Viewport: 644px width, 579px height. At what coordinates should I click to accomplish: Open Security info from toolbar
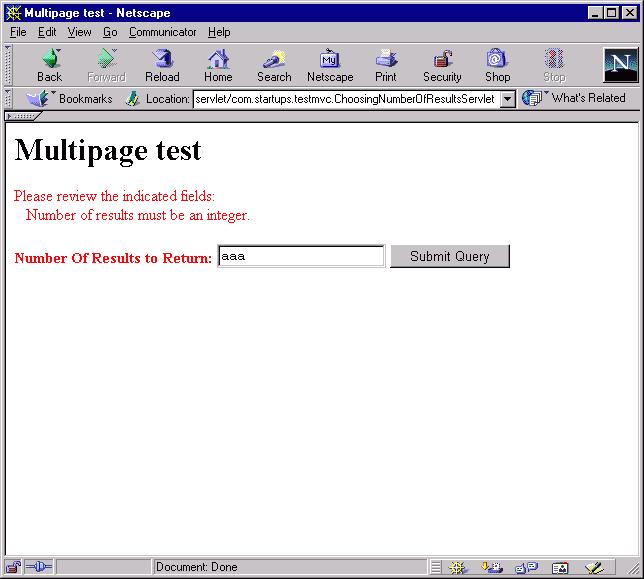coord(442,65)
